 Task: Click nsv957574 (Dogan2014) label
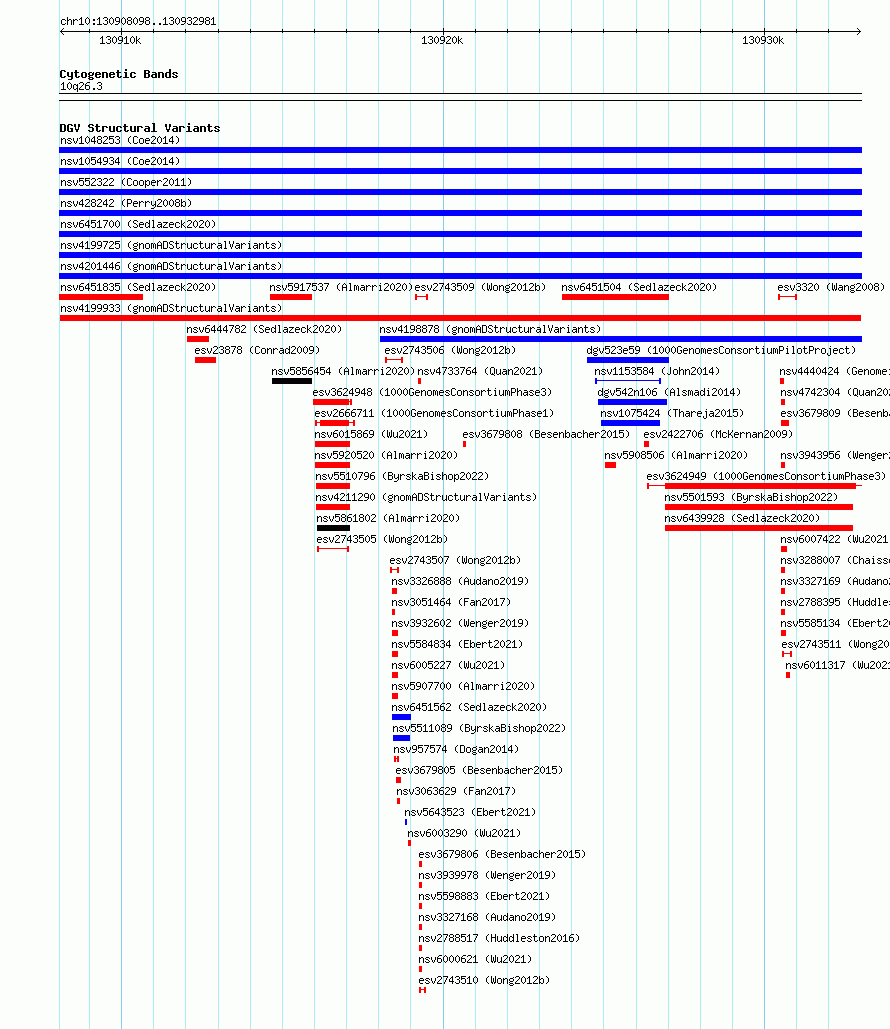456,749
